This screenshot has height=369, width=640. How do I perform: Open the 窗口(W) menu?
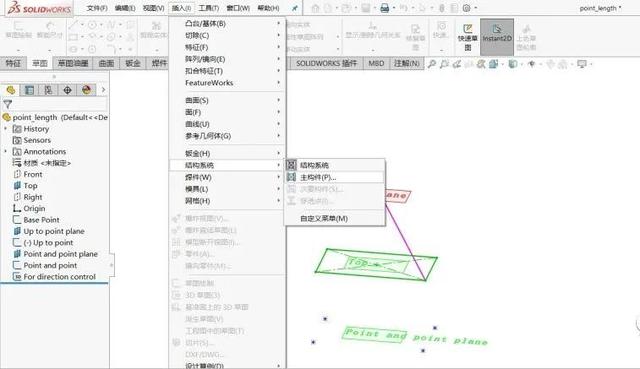[x=238, y=8]
